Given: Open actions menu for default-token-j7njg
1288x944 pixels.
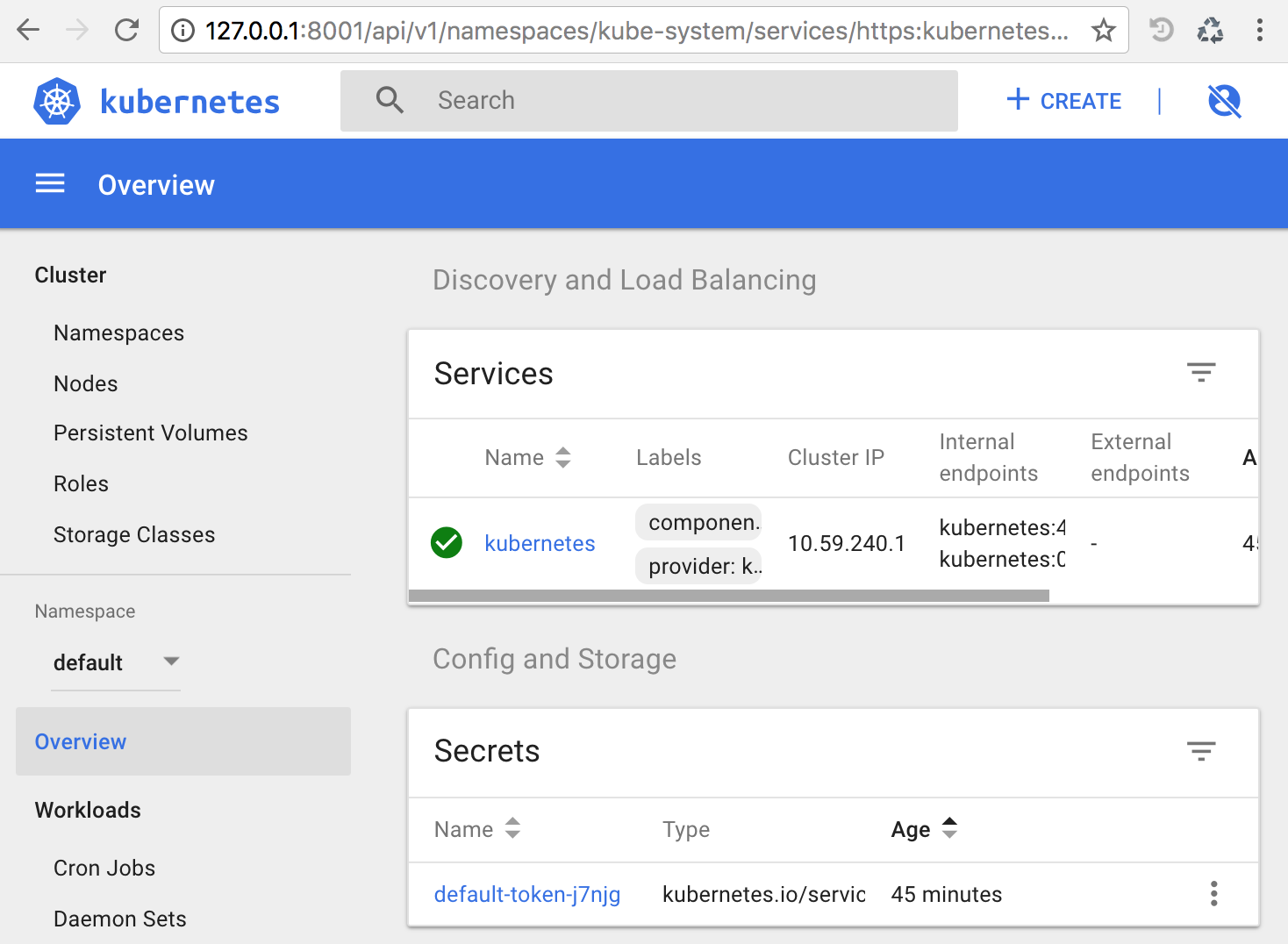Looking at the screenshot, I should (1213, 893).
